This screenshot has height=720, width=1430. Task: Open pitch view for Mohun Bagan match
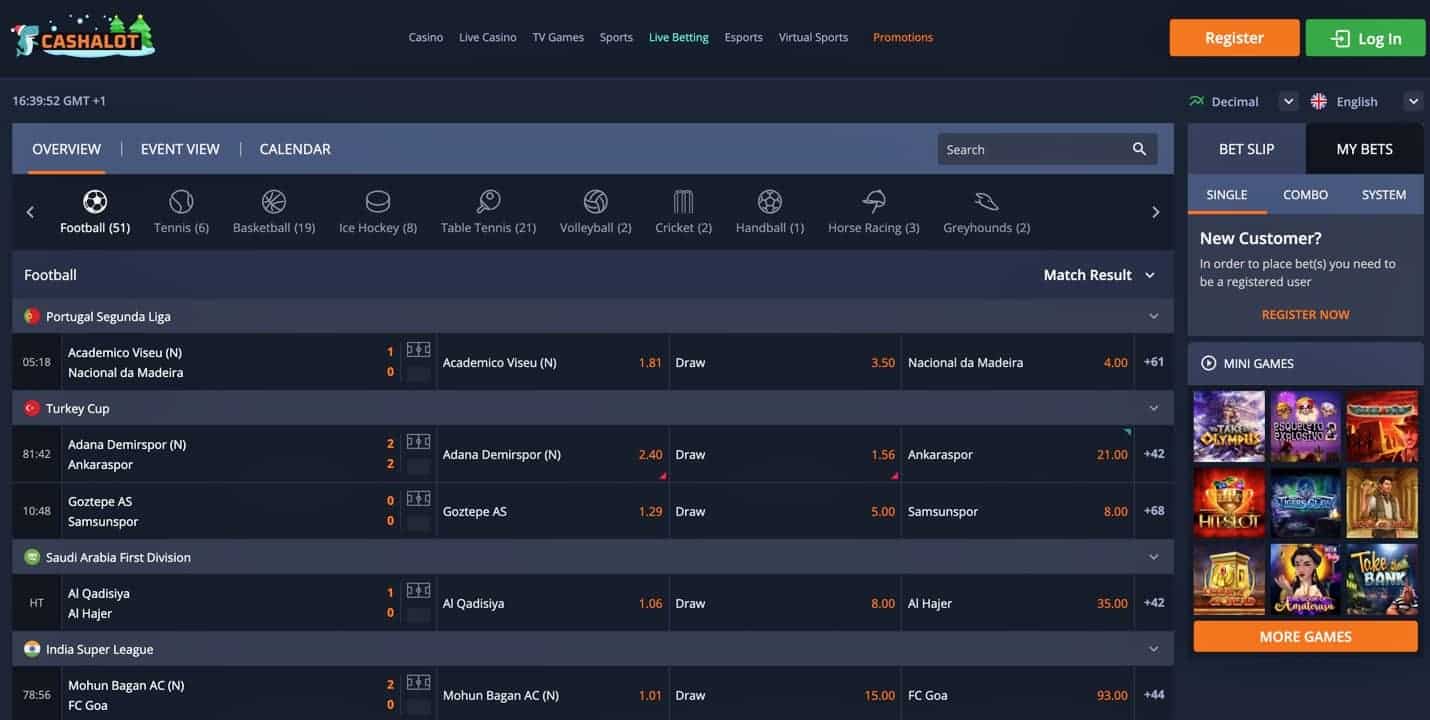click(418, 683)
